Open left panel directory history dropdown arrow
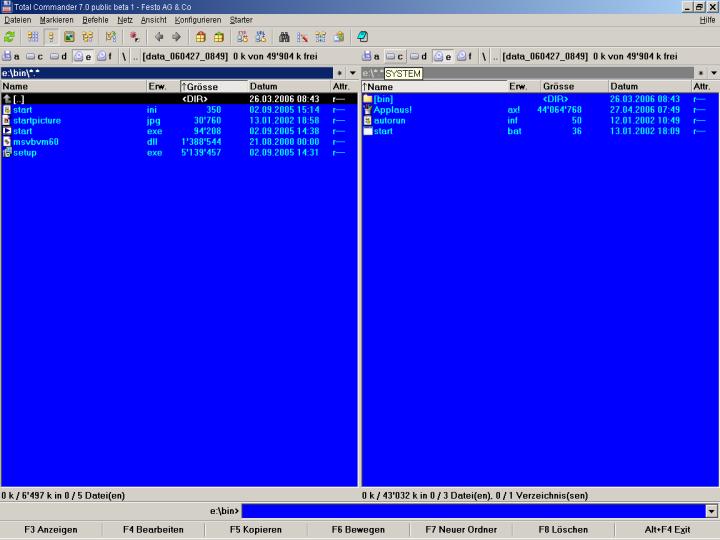Viewport: 720px width, 540px height. click(x=353, y=73)
